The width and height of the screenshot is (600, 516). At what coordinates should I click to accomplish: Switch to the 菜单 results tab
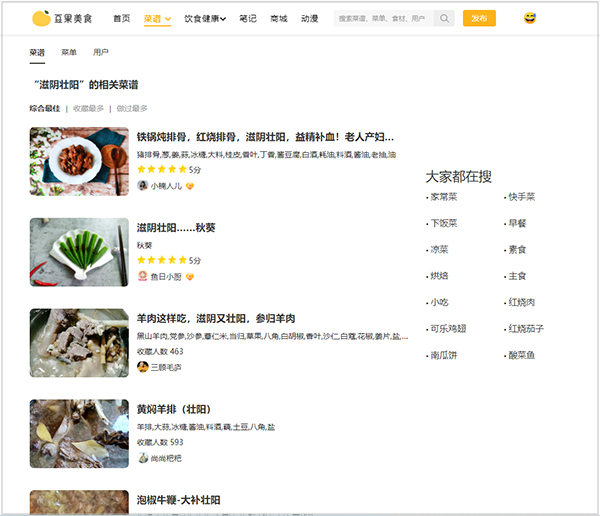(69, 51)
